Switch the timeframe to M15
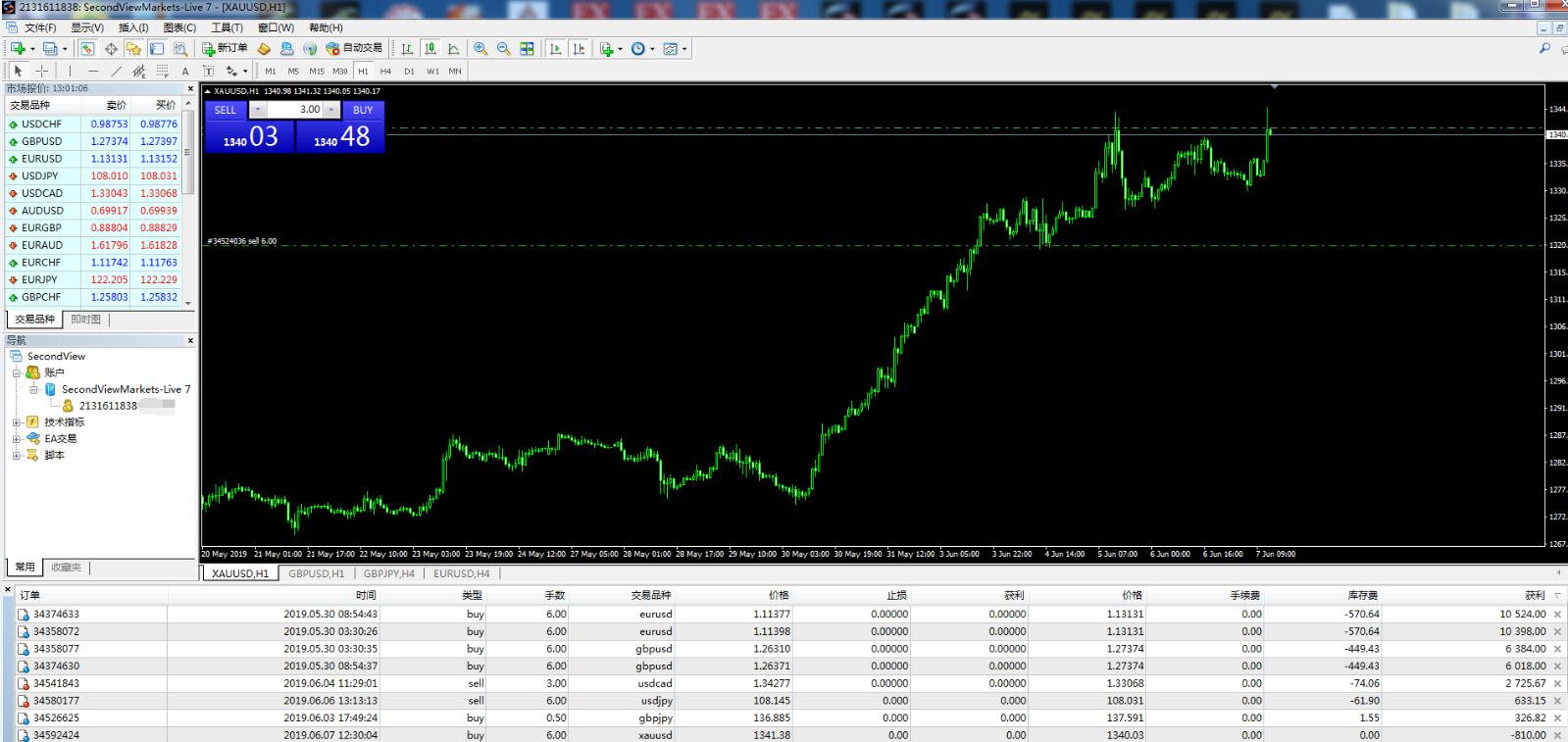This screenshot has height=742, width=1568. (x=317, y=71)
